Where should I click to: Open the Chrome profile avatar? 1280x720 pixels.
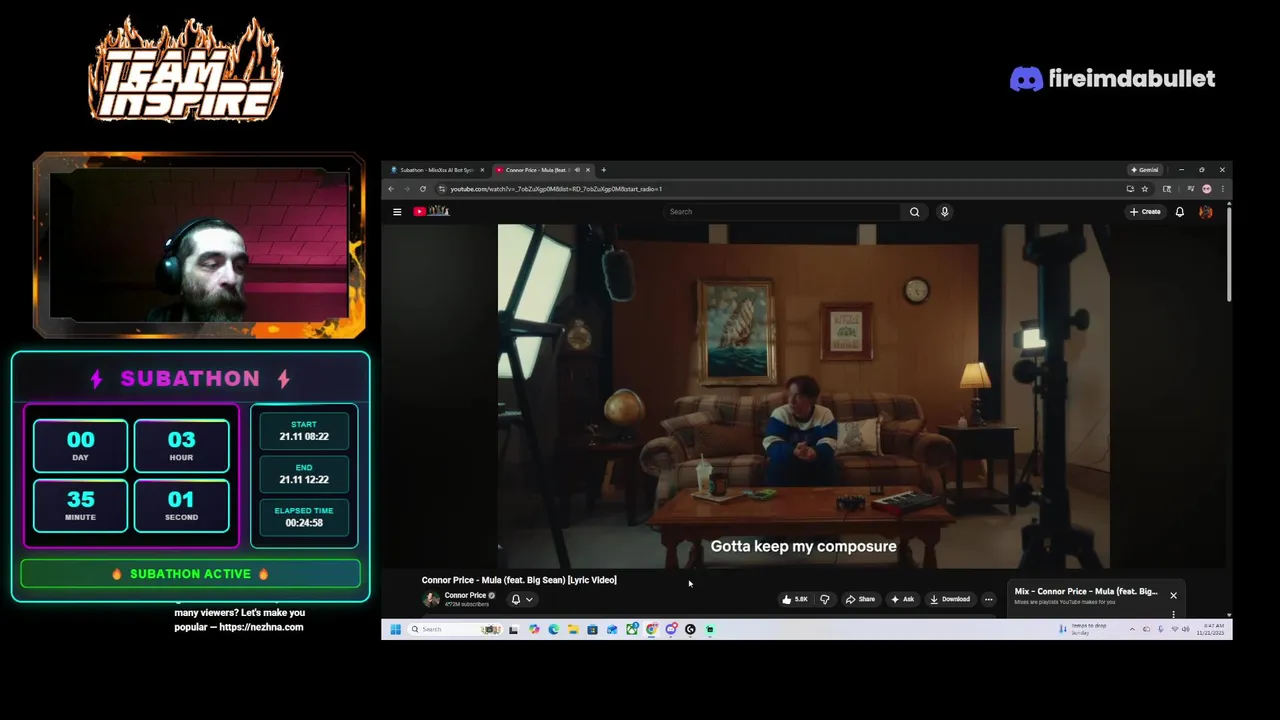tap(1207, 189)
